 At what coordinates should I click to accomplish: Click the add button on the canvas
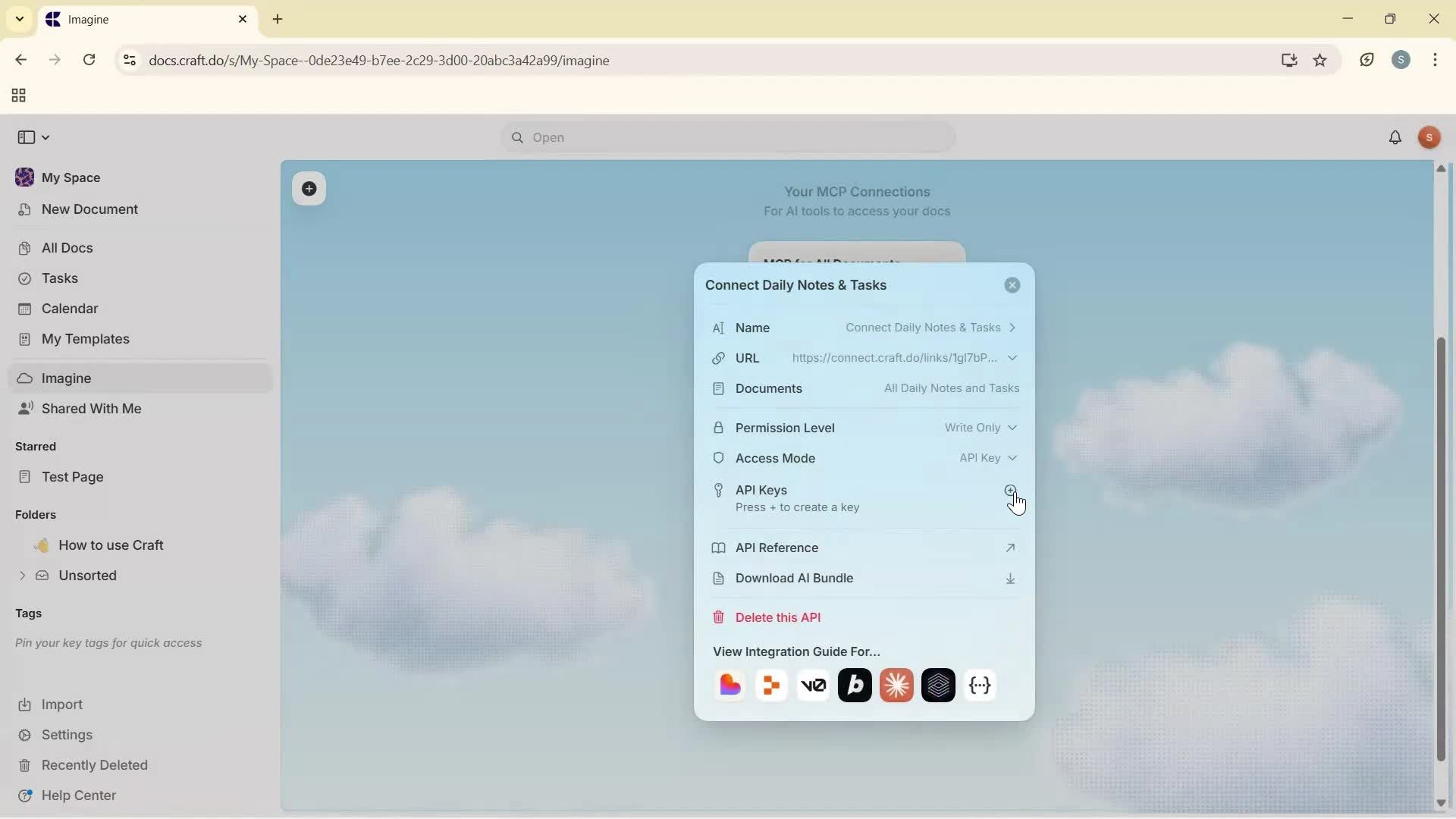coord(309,189)
